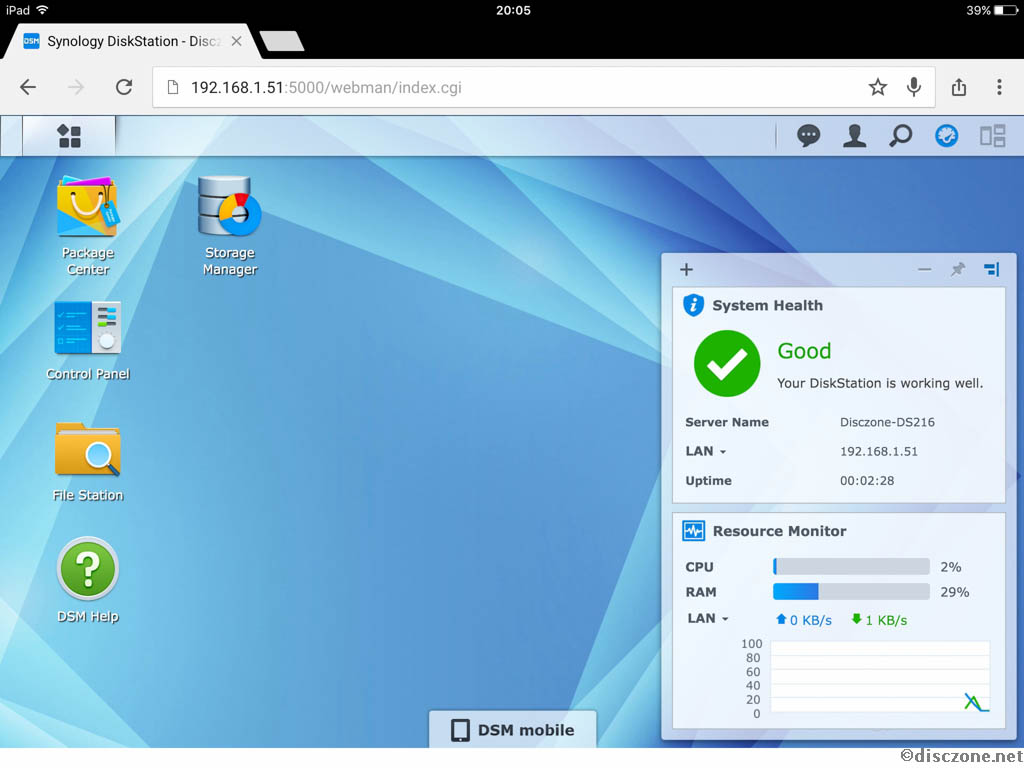
Task: Click the network usage graph
Action: click(880, 677)
